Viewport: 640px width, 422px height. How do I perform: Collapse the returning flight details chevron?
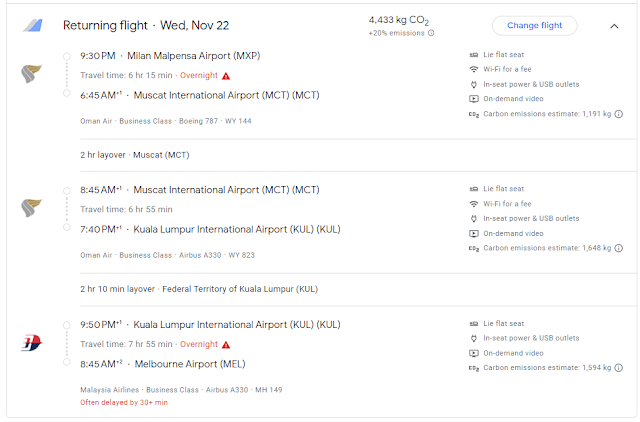pyautogui.click(x=614, y=26)
